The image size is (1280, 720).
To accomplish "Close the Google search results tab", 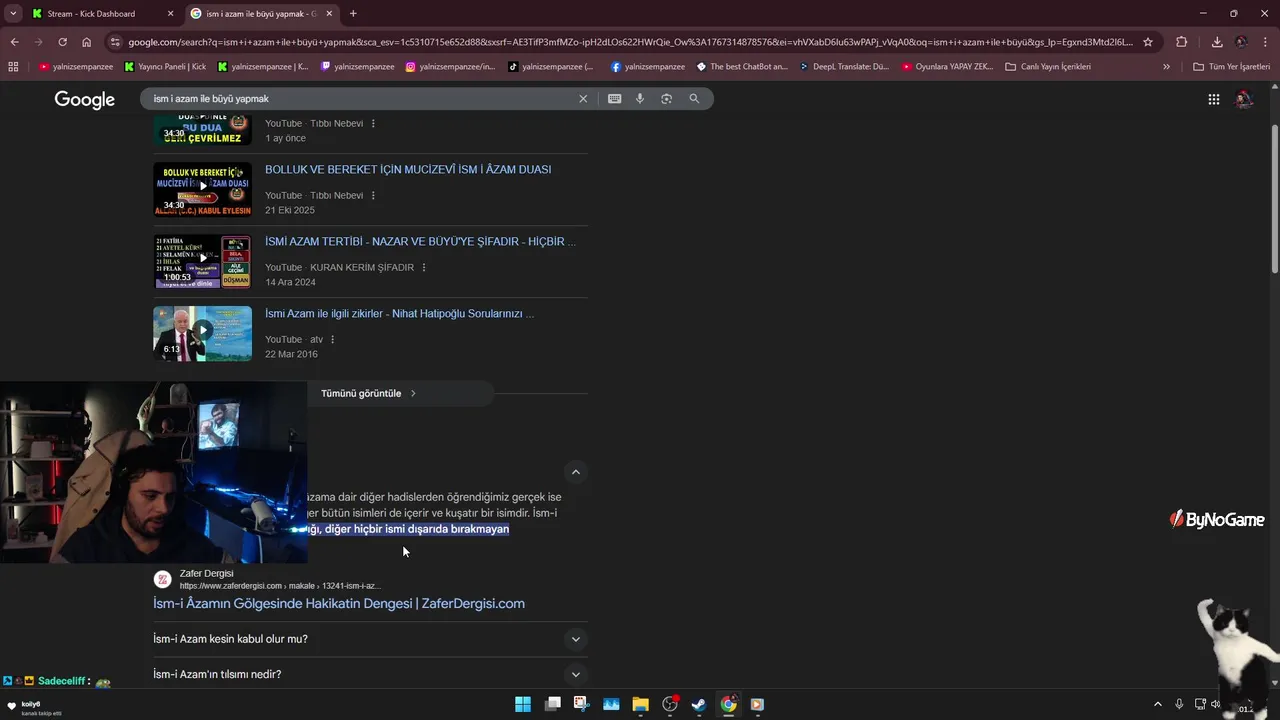I will 329,14.
